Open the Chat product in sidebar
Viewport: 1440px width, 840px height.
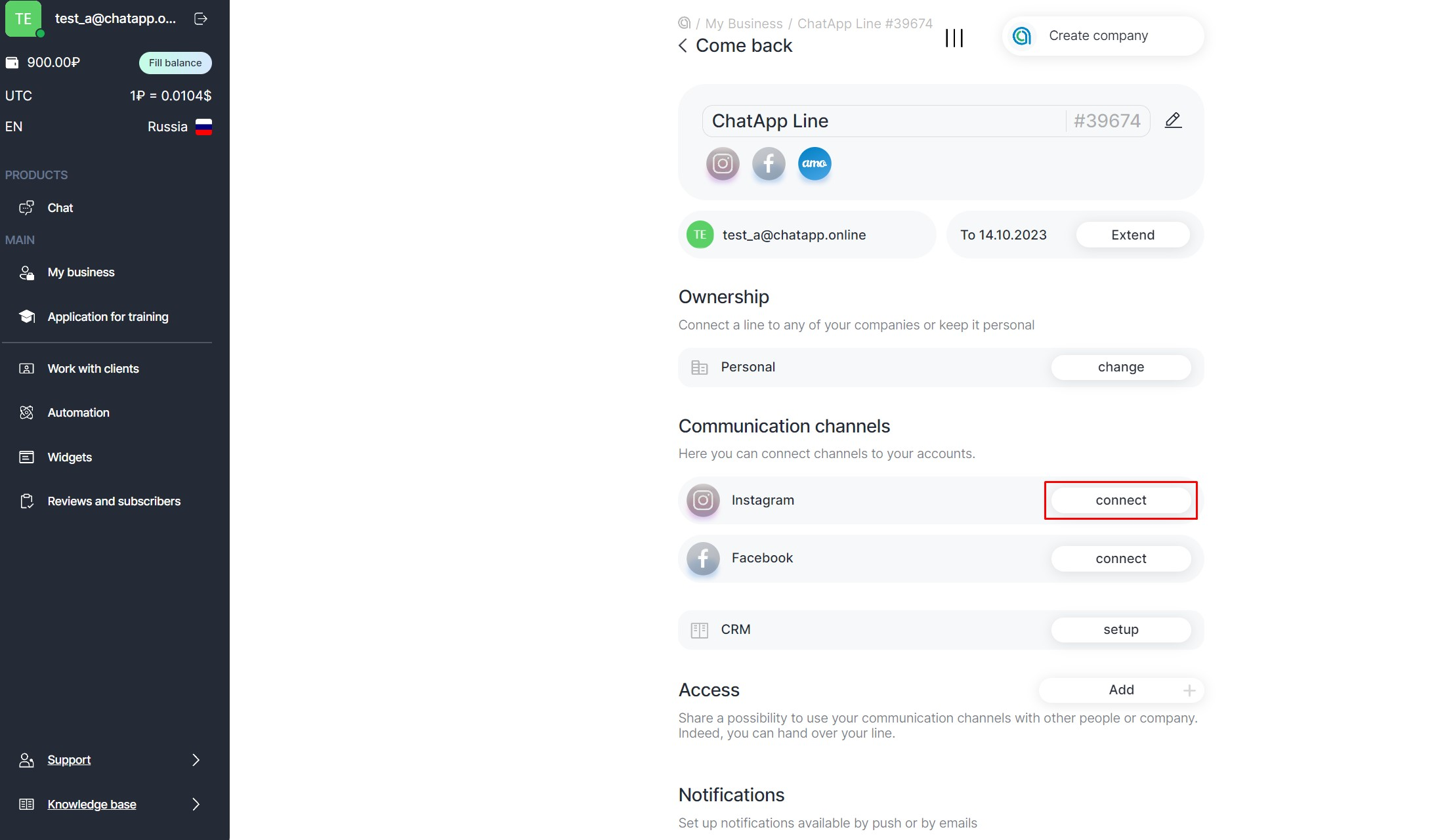coord(60,208)
